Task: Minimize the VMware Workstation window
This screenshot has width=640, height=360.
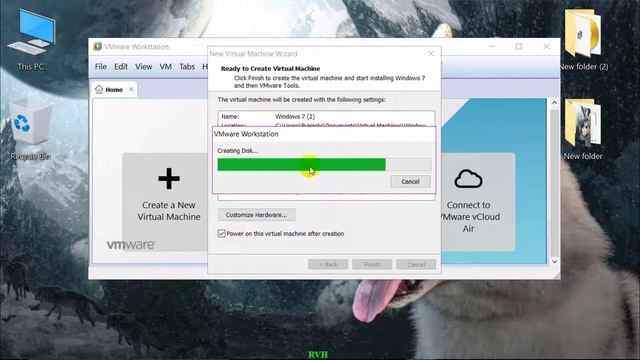Action: 491,47
